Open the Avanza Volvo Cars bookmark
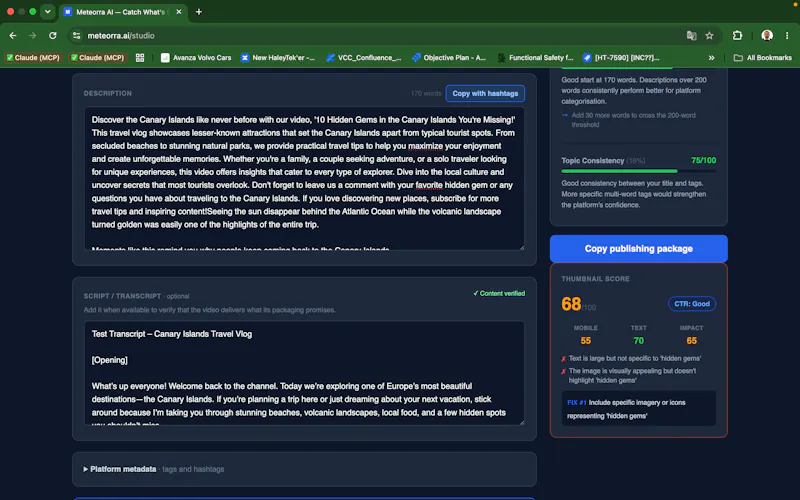Screen dimensions: 800x500 196,58
